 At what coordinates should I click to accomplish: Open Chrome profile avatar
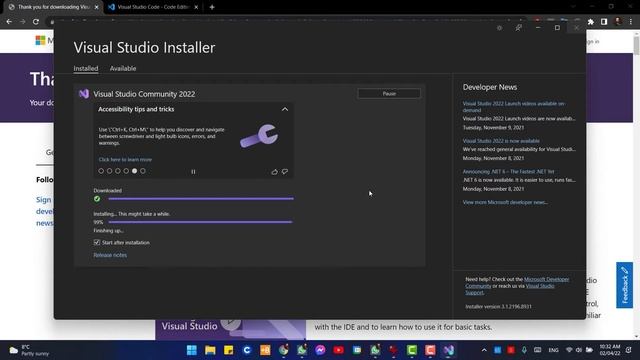click(x=618, y=22)
